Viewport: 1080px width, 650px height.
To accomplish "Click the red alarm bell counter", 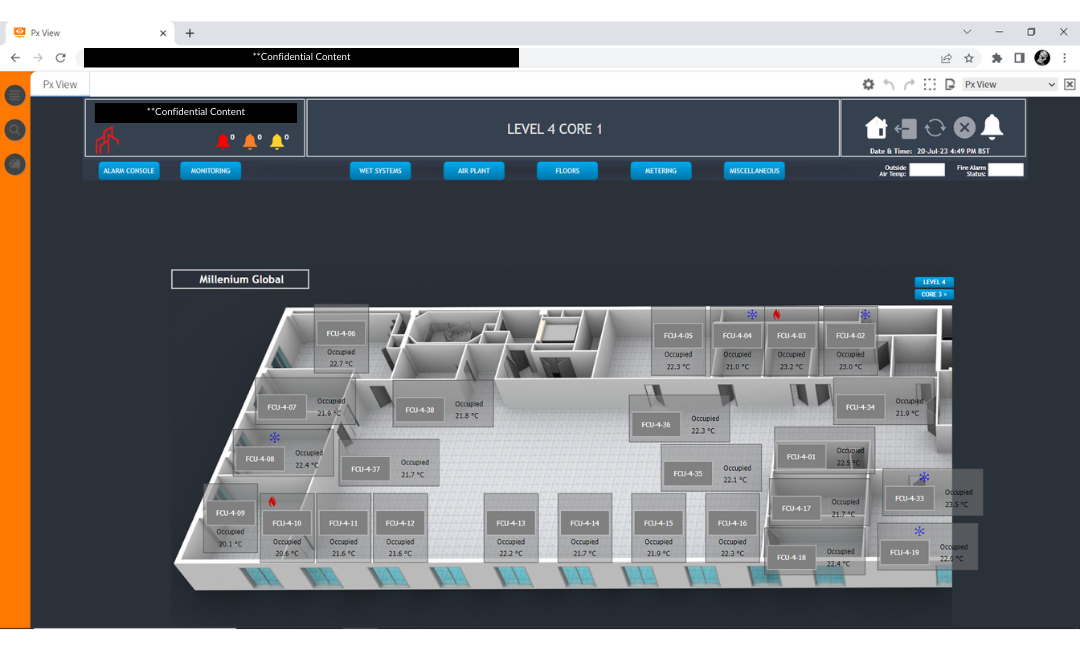I will [x=224, y=140].
